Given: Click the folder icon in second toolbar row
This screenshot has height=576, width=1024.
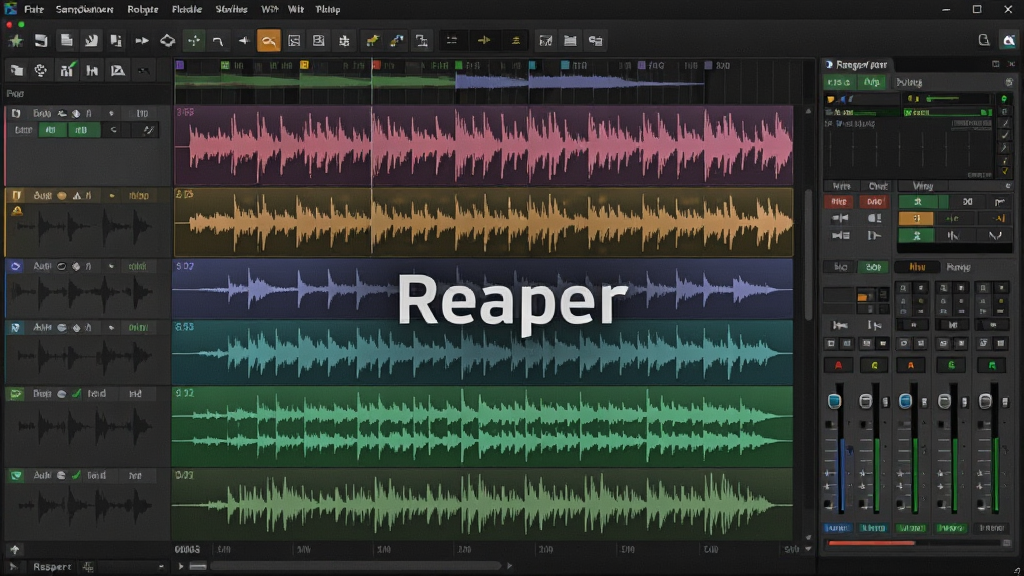Looking at the screenshot, I should click(x=16, y=71).
